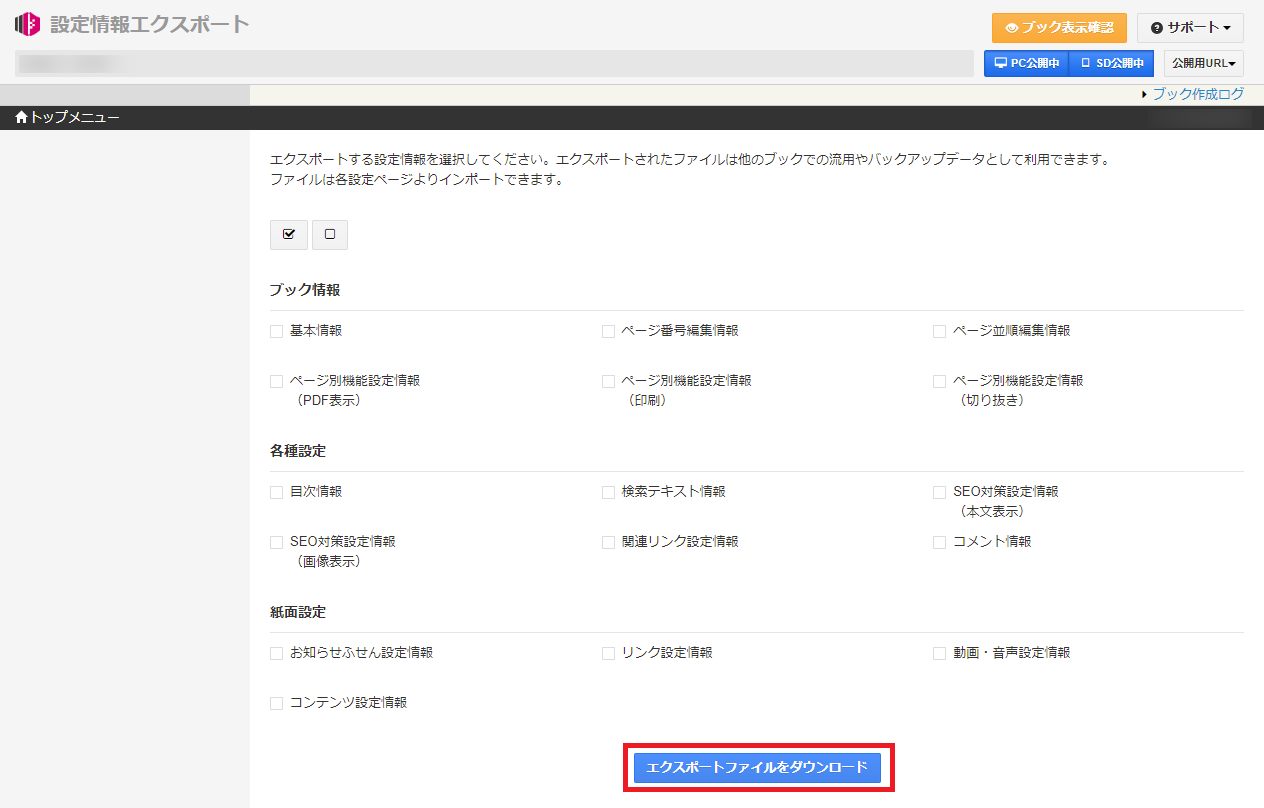Tick the リンク設定情報 checkbox

pos(608,653)
